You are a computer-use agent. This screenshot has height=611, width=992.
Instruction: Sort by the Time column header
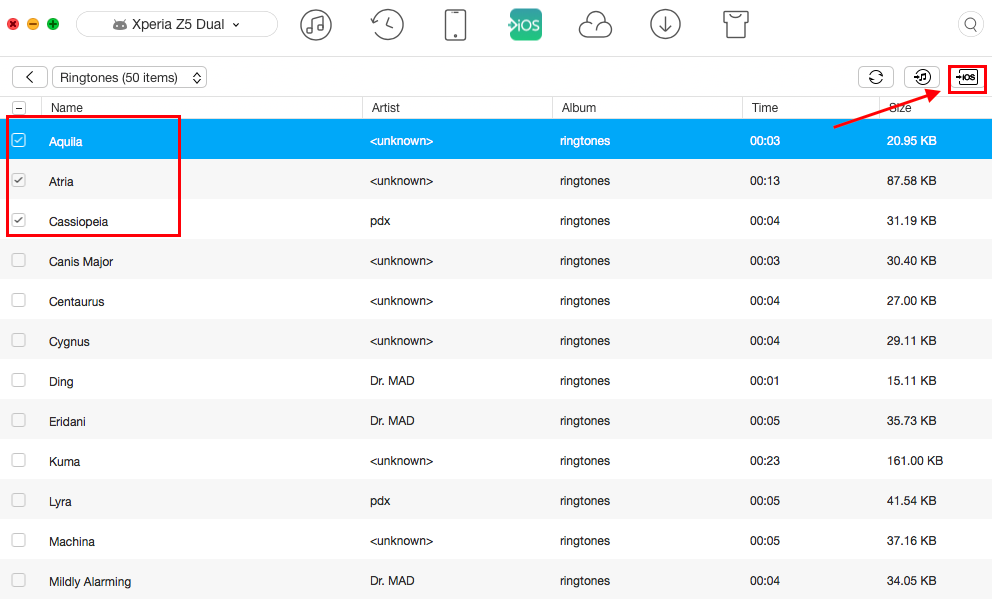click(x=765, y=108)
